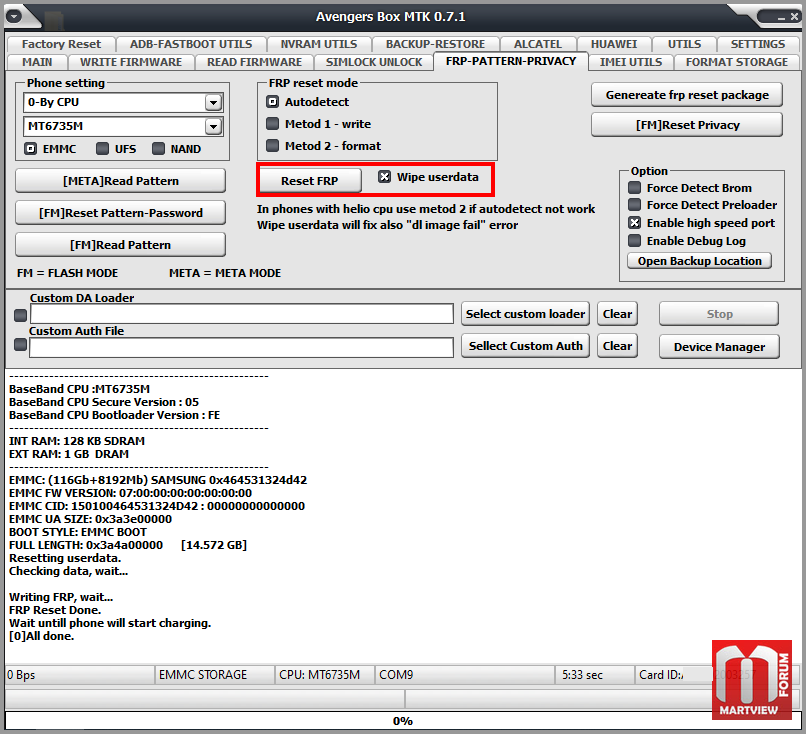Viewport: 806px width, 734px height.
Task: Click 'BOOT STYLE: EMMC BOOT' log line
Action: [x=78, y=532]
